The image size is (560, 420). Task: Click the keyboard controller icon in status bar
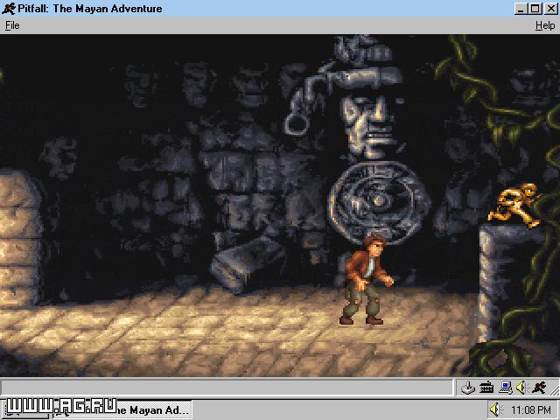(486, 388)
